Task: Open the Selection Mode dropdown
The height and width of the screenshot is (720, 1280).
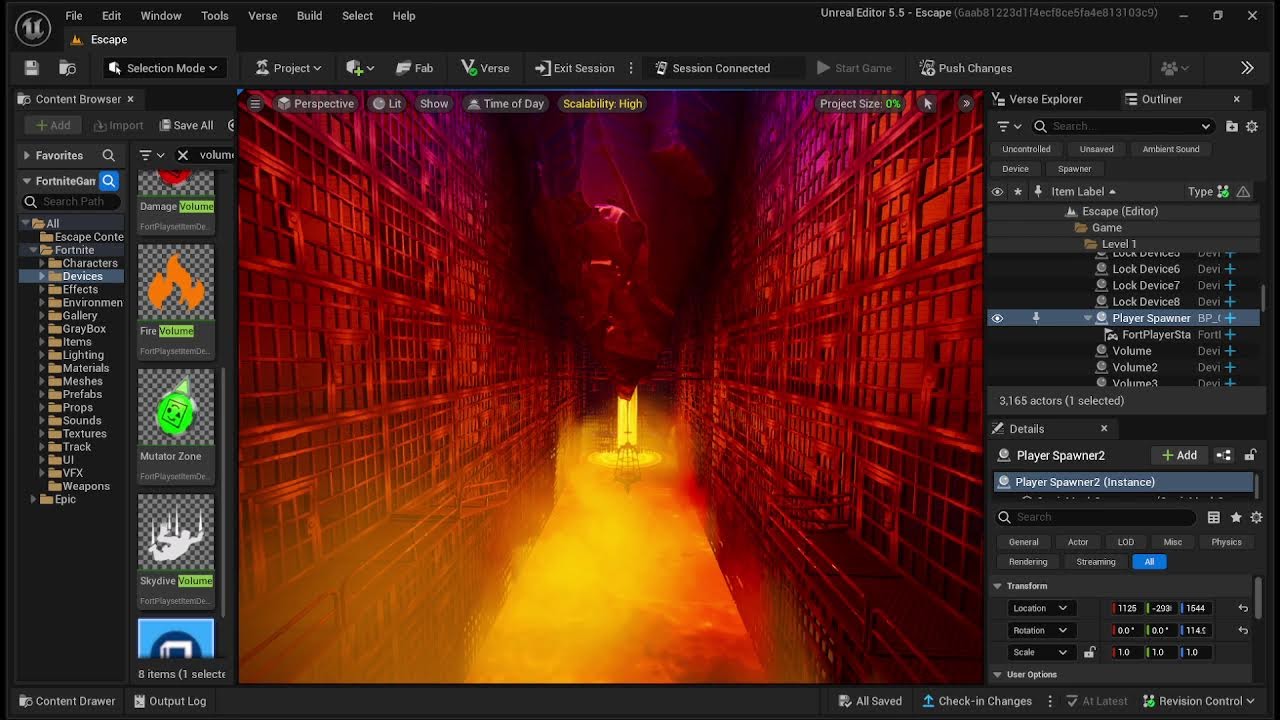Action: (x=163, y=68)
